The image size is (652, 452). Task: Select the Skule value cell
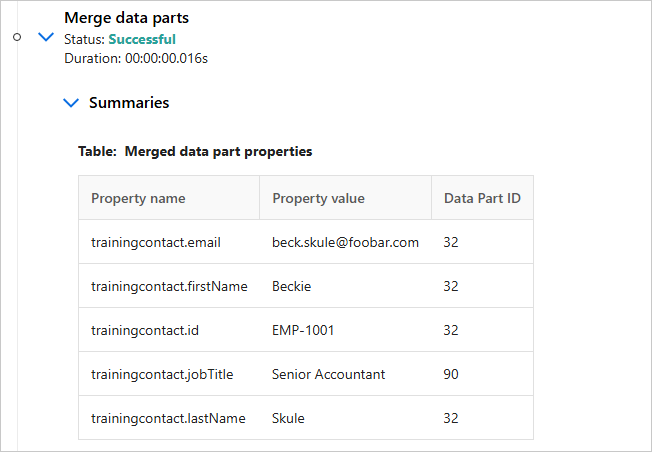(346, 418)
